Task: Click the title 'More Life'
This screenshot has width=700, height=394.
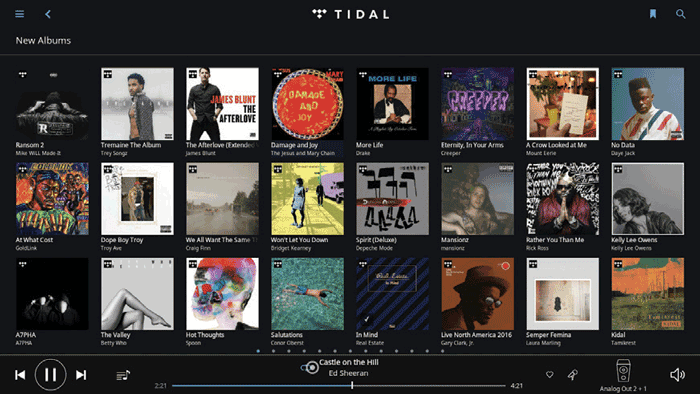Action: 369,145
